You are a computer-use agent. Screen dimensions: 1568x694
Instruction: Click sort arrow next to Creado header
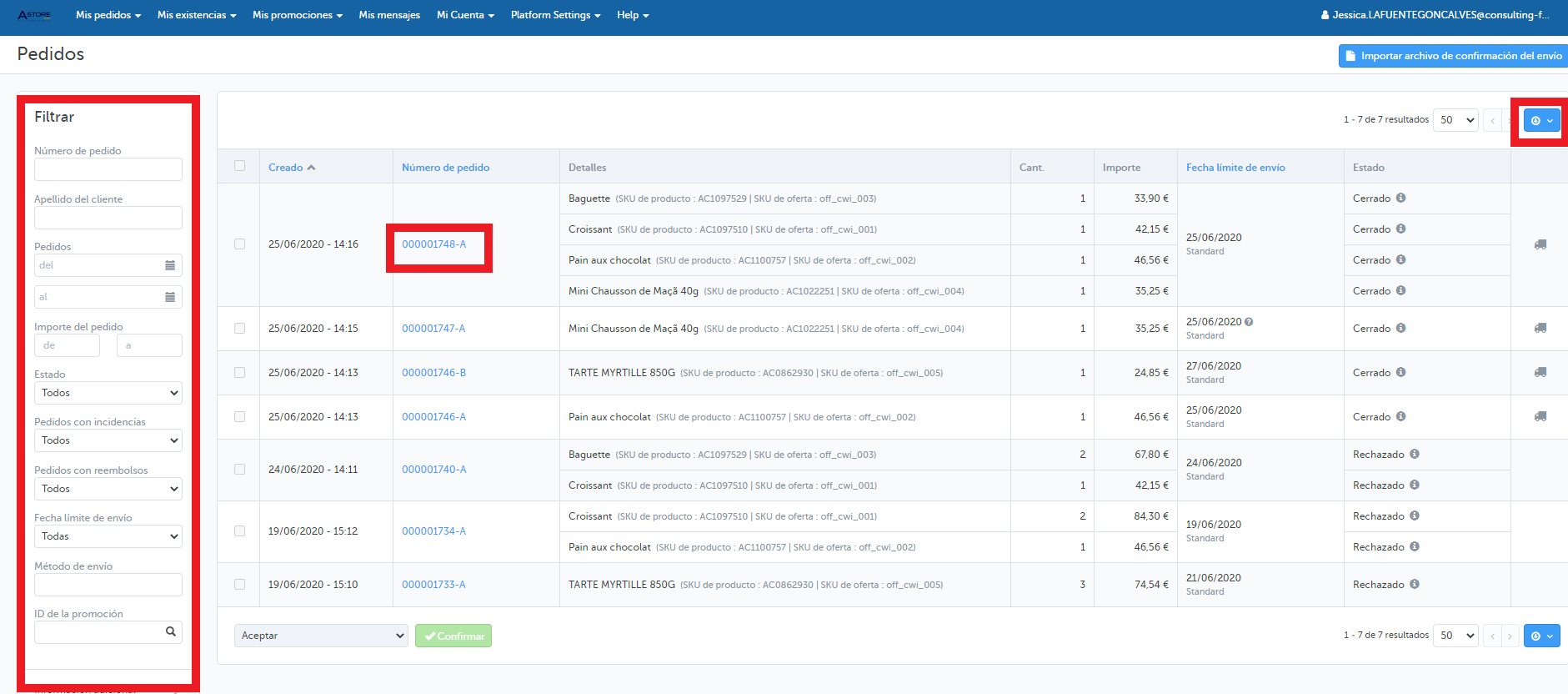tap(311, 168)
